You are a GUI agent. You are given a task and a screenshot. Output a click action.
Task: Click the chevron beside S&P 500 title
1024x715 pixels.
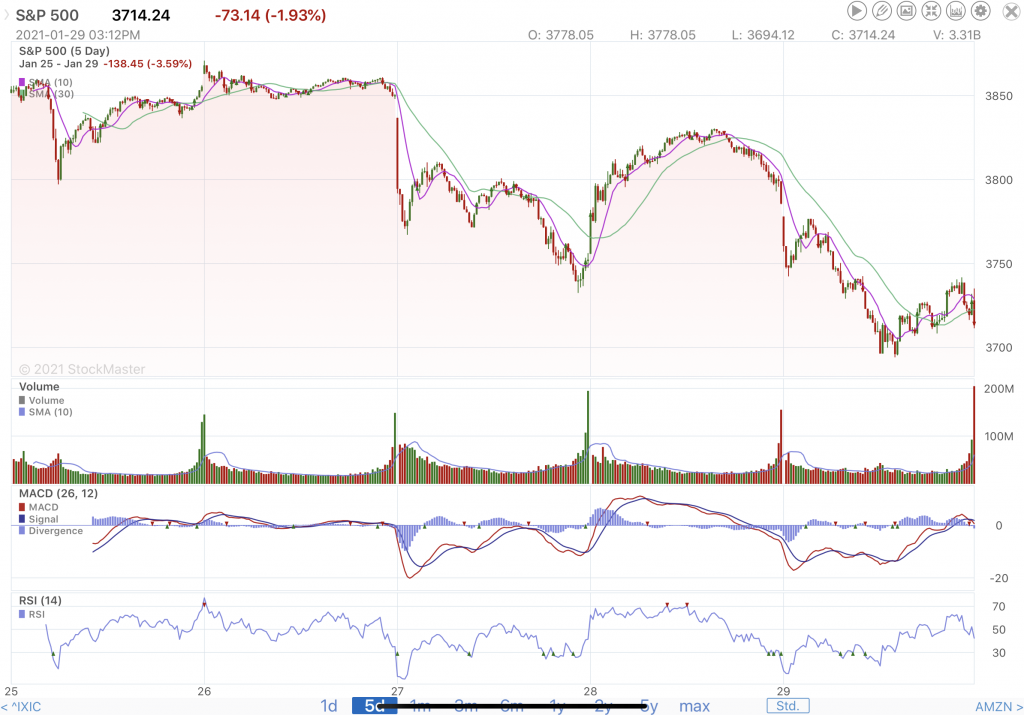[x=5, y=15]
